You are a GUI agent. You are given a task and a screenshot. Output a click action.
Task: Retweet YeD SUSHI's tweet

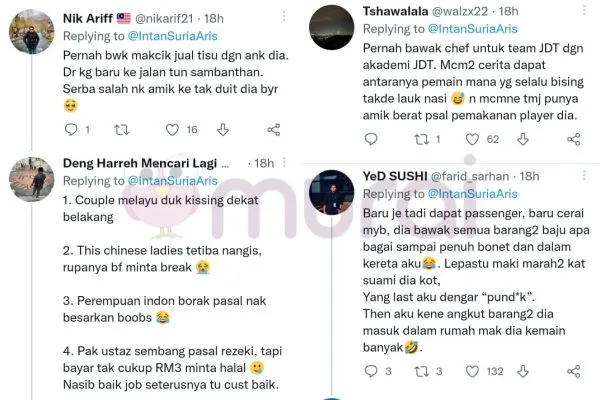422,371
